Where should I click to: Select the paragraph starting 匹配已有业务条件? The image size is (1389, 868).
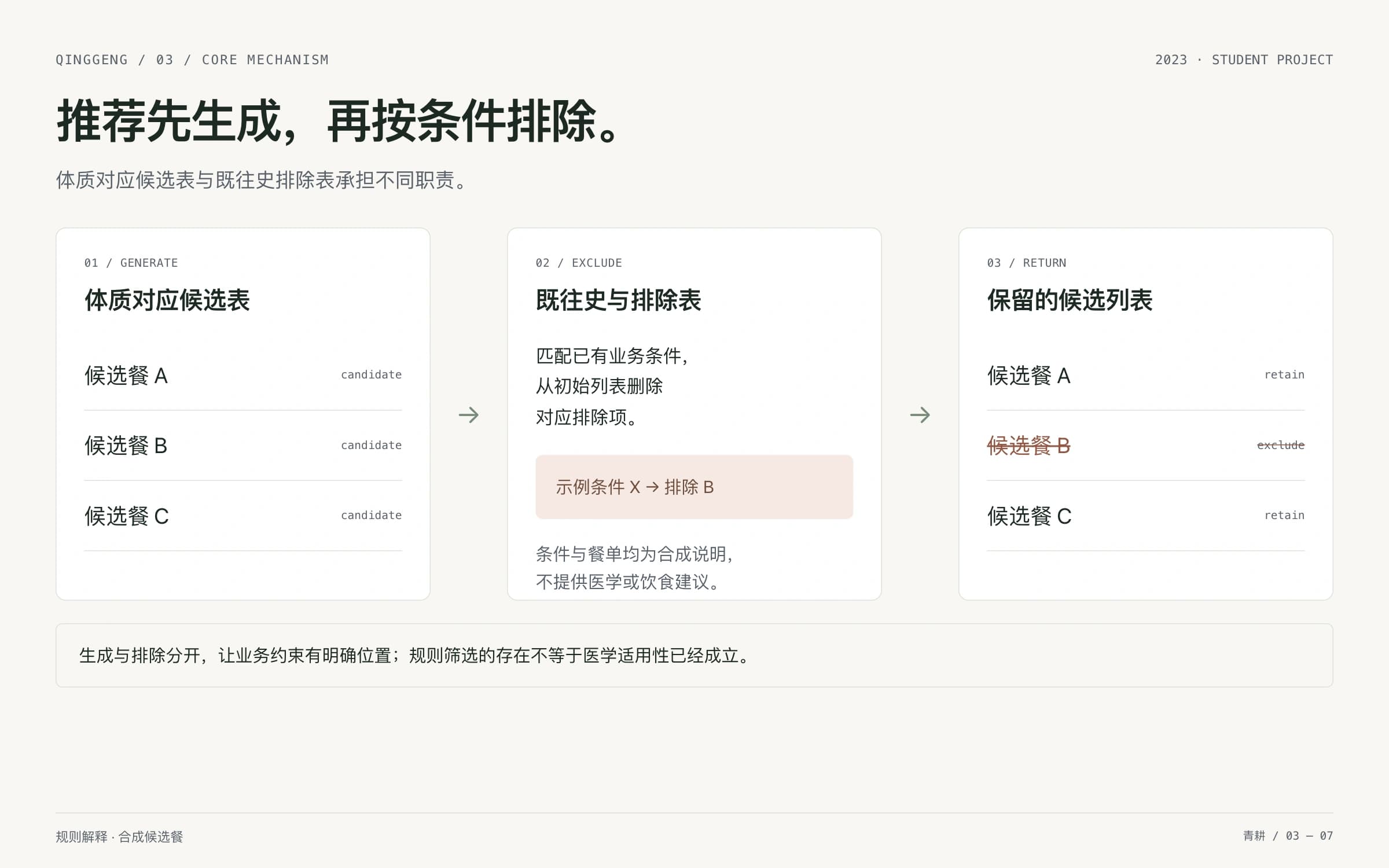(x=612, y=386)
